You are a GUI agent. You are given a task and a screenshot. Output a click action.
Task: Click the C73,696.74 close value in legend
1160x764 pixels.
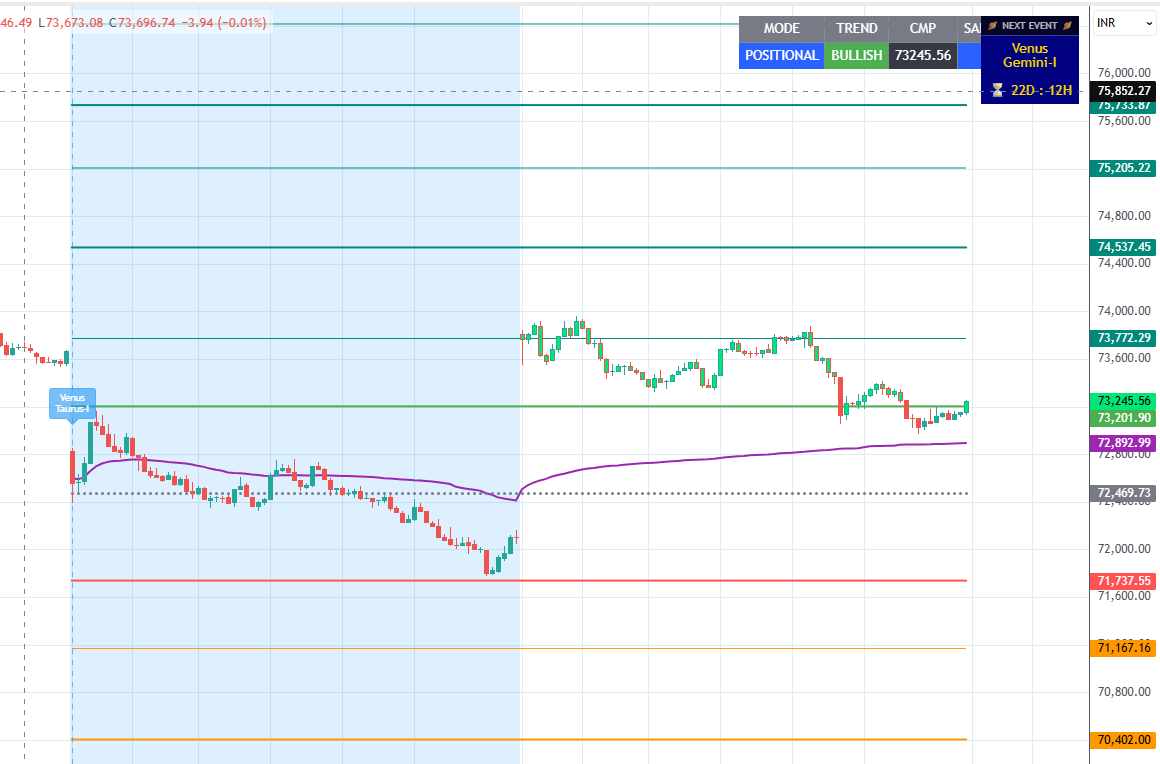(142, 23)
